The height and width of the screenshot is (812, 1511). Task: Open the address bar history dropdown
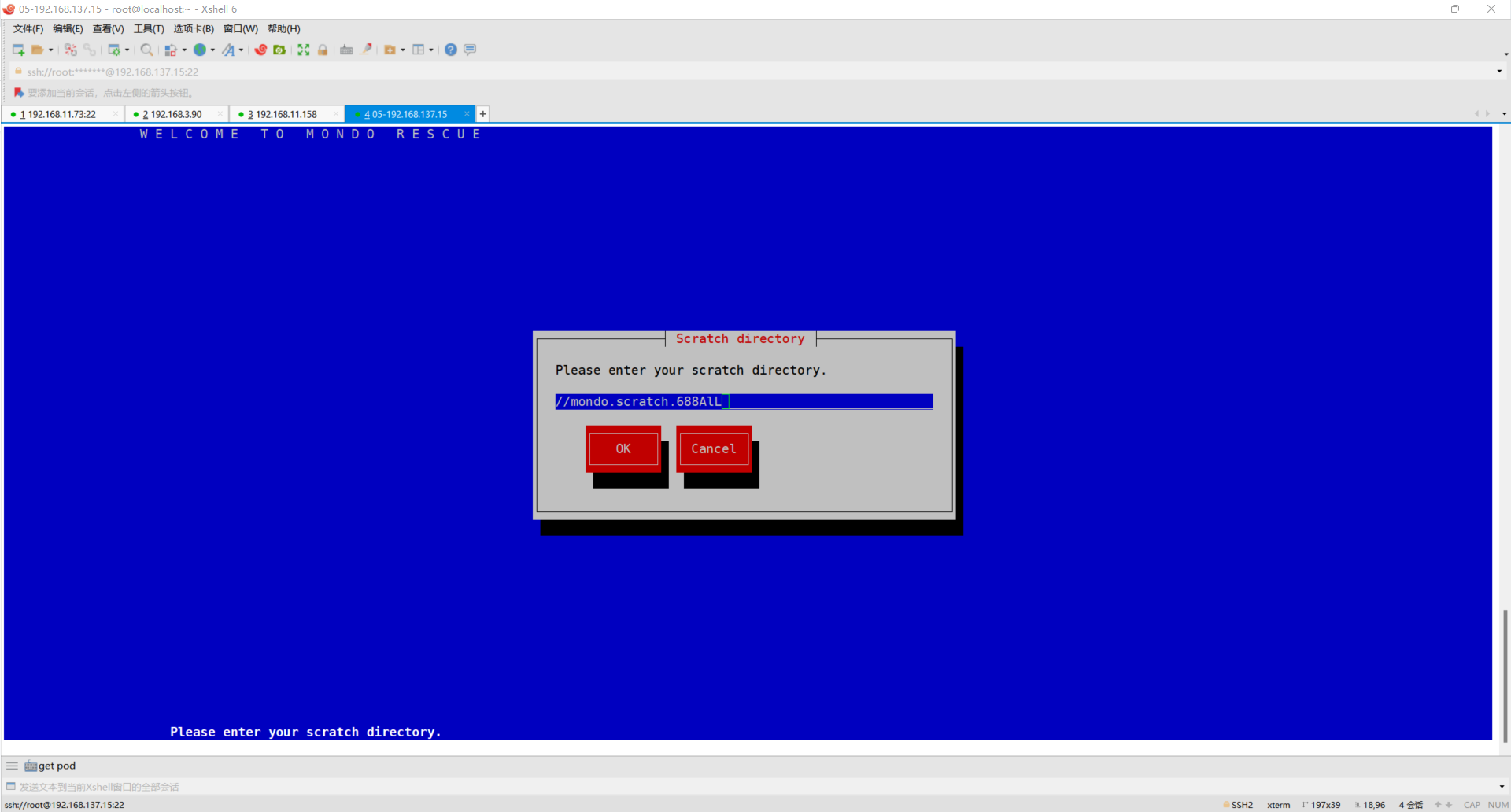1498,72
